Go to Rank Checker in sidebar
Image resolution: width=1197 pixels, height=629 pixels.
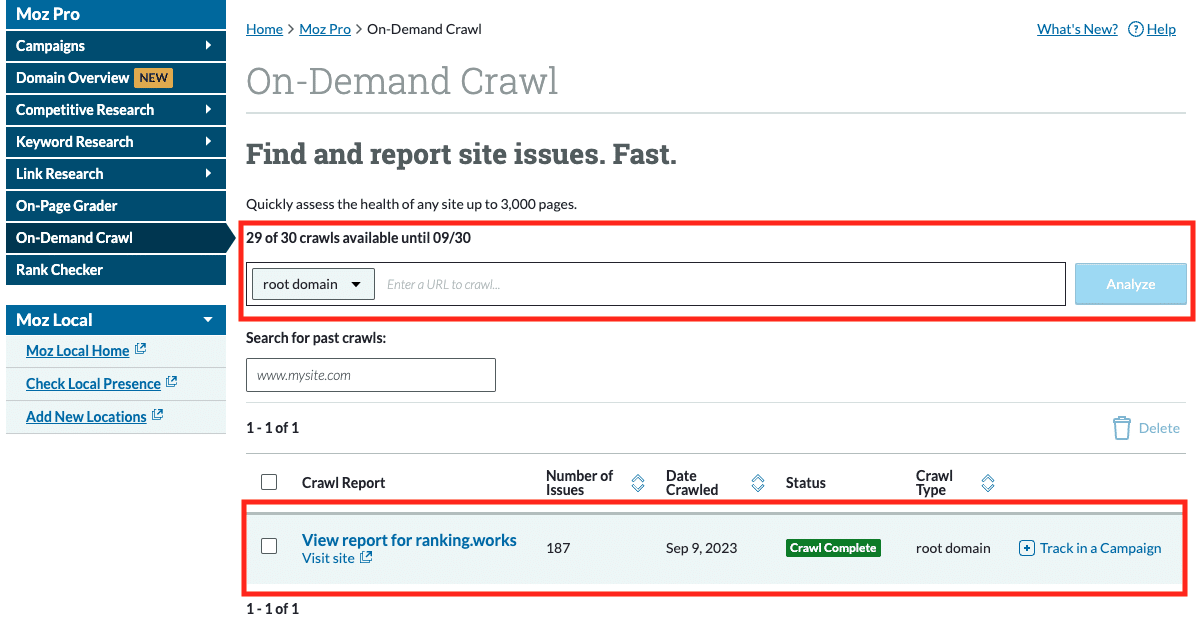click(60, 270)
